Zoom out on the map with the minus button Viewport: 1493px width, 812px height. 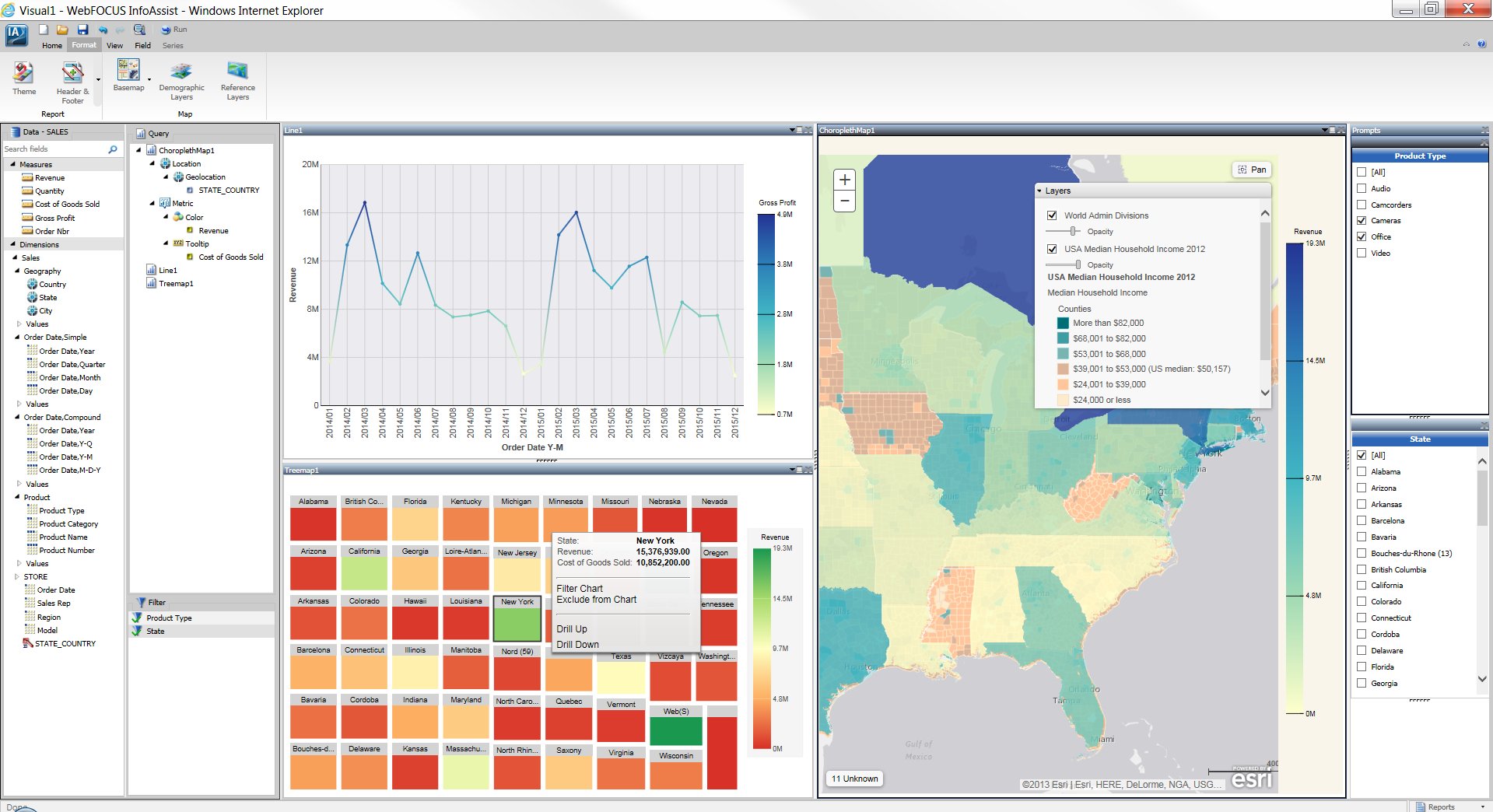coord(844,201)
